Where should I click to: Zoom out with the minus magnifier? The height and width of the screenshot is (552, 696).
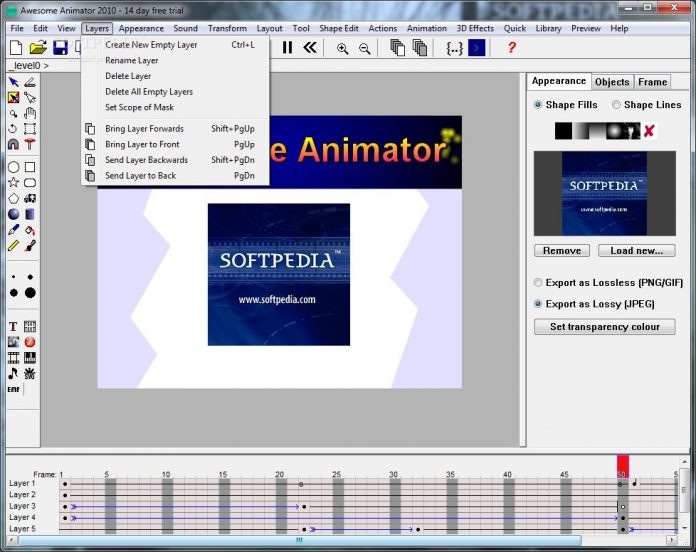(364, 48)
